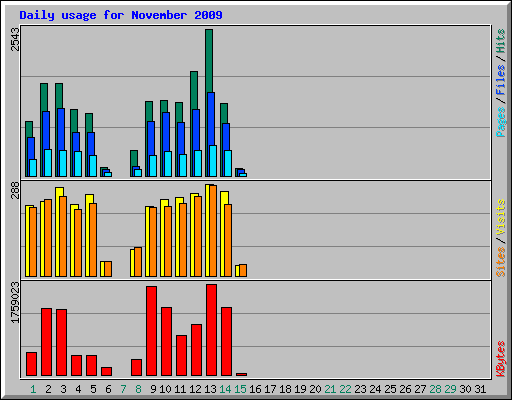This screenshot has height=400, width=512.
Task: Click day "31" on the date axis
Action: [480, 389]
